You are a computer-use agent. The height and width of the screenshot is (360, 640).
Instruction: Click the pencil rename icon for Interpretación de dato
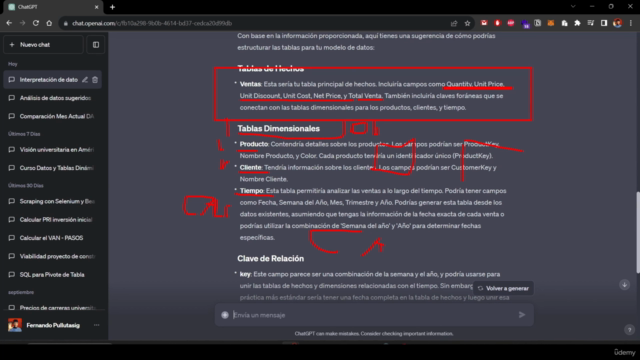(84, 80)
